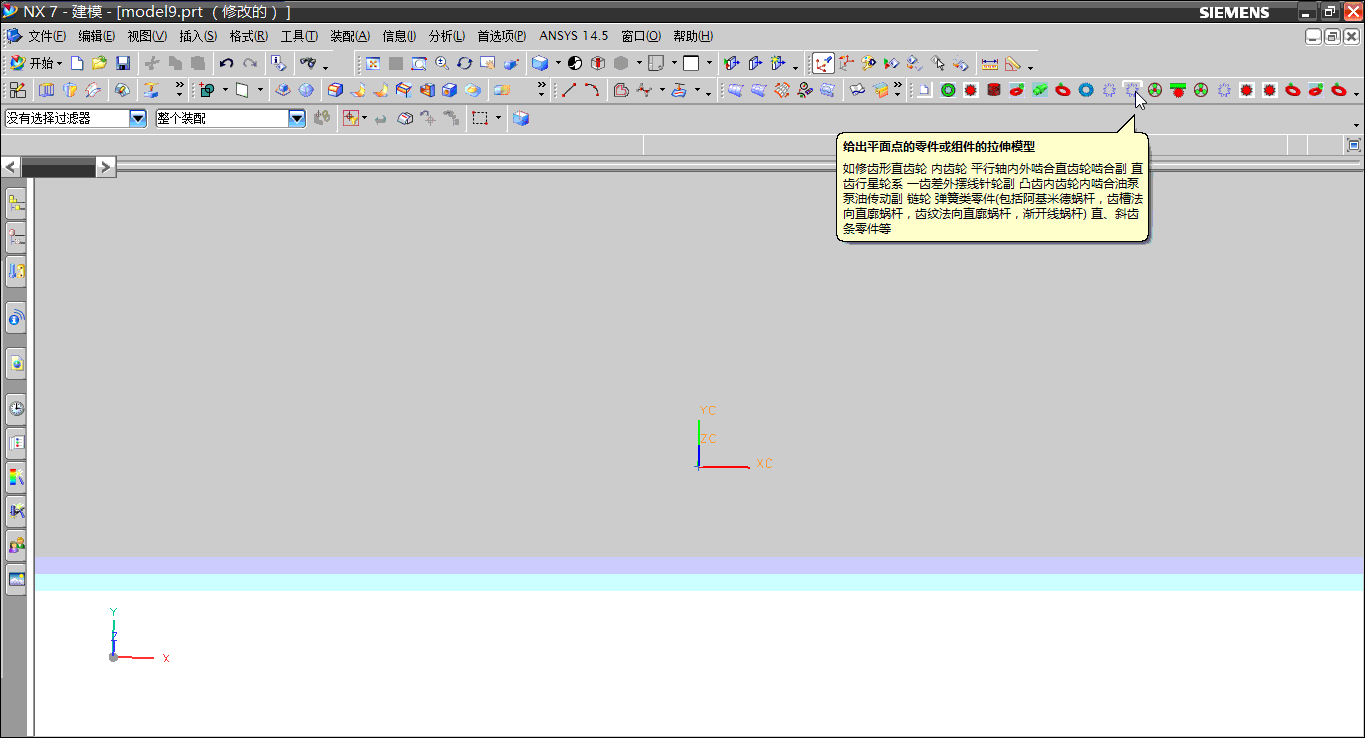This screenshot has height=738, width=1365.
Task: Expand the feature toolbar overflow chevron
Action: pos(180,86)
